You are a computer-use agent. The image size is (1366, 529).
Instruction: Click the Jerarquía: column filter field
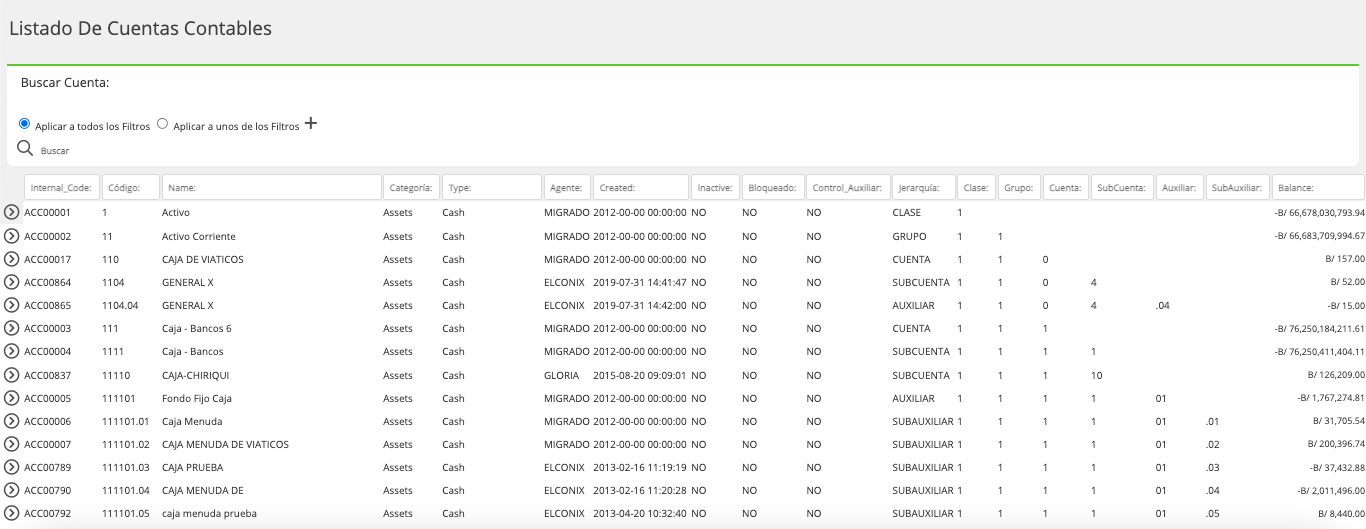click(923, 187)
